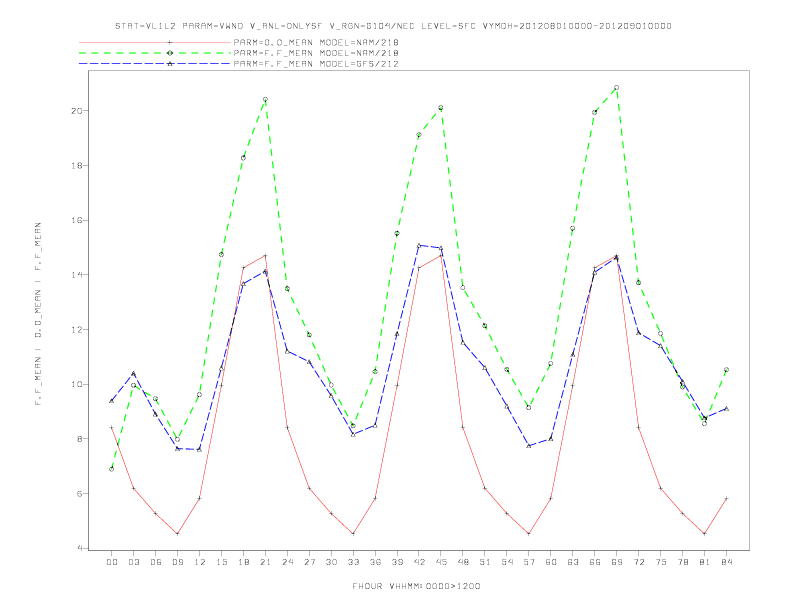The width and height of the screenshot is (792, 612).
Task: Click x-axis tick label 30
Action: coord(331,562)
